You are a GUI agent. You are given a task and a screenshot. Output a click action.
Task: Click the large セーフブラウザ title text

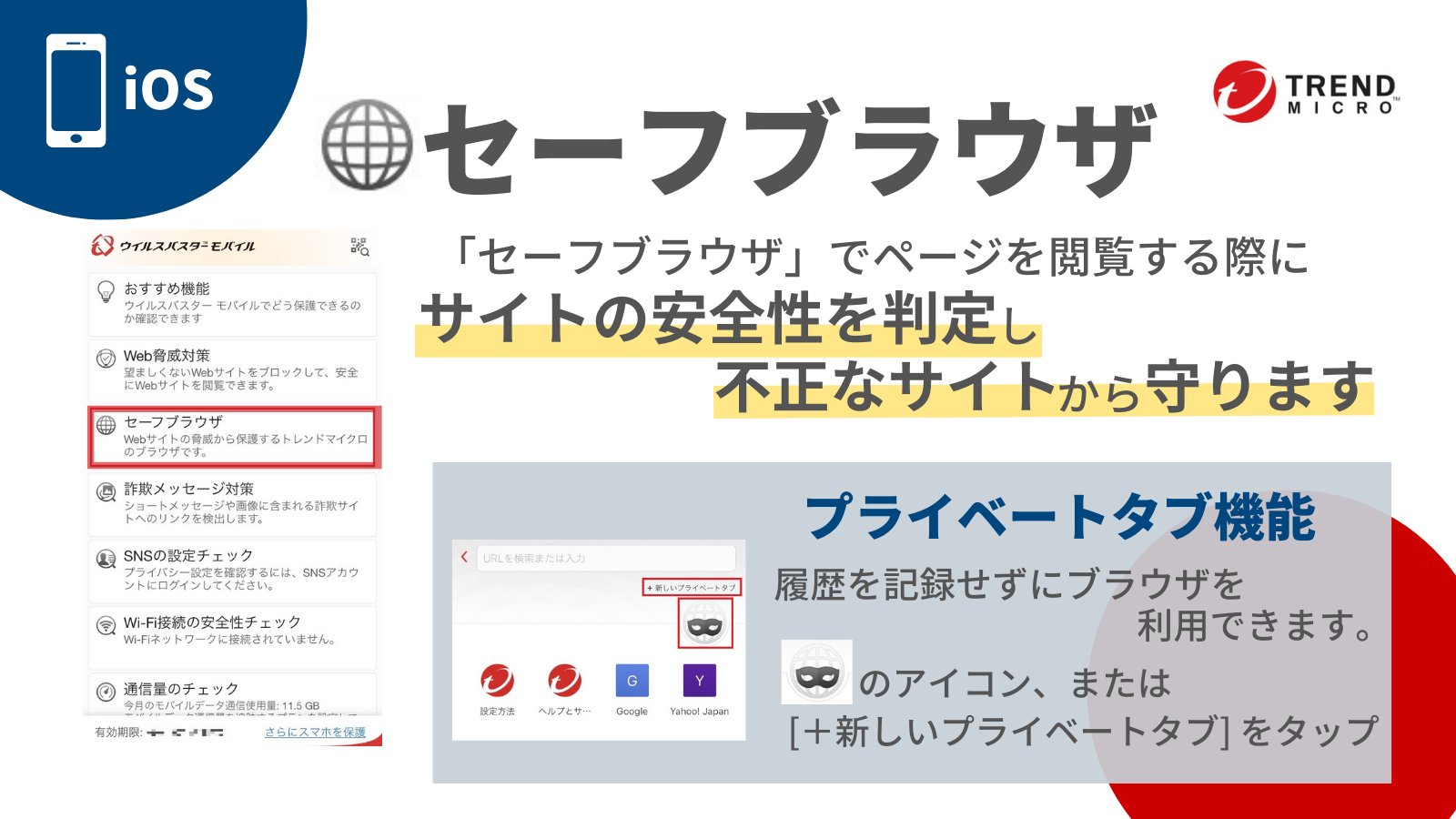790,148
